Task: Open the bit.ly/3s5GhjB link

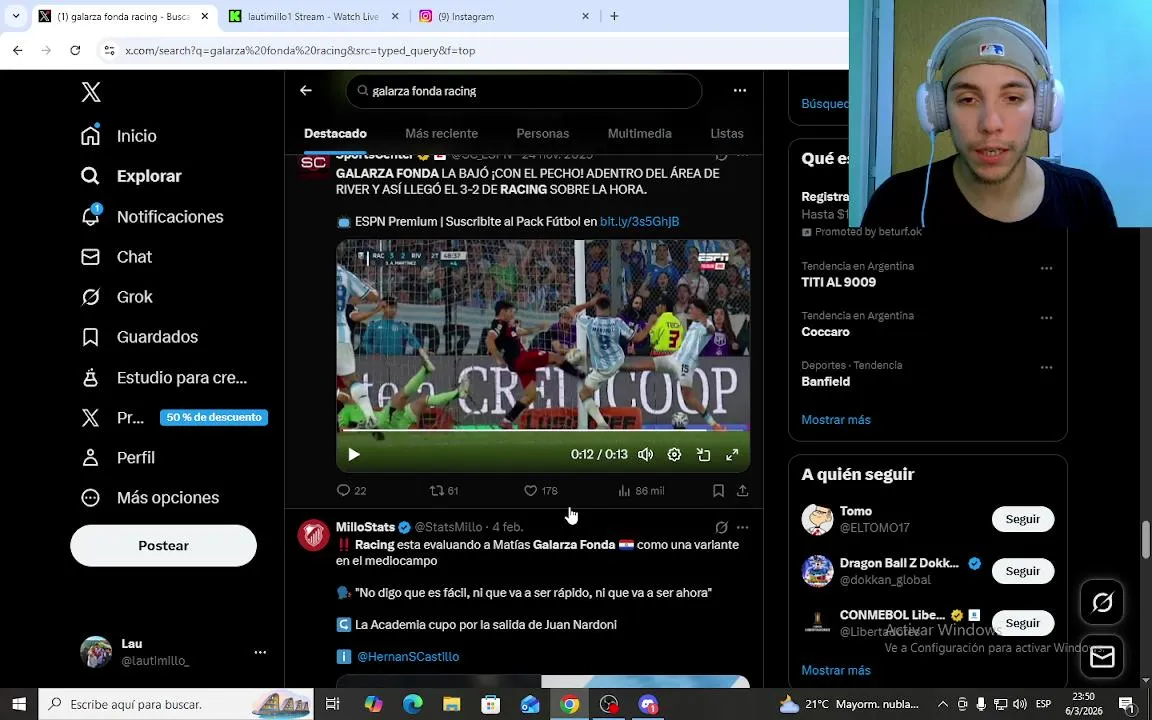Action: coord(639,221)
